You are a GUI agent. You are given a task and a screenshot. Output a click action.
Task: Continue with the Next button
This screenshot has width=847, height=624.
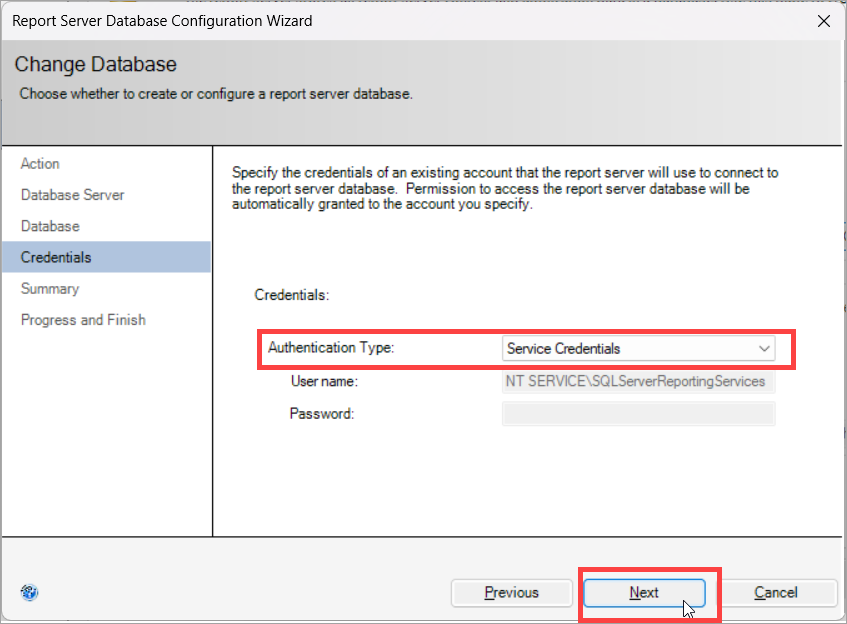tap(644, 593)
